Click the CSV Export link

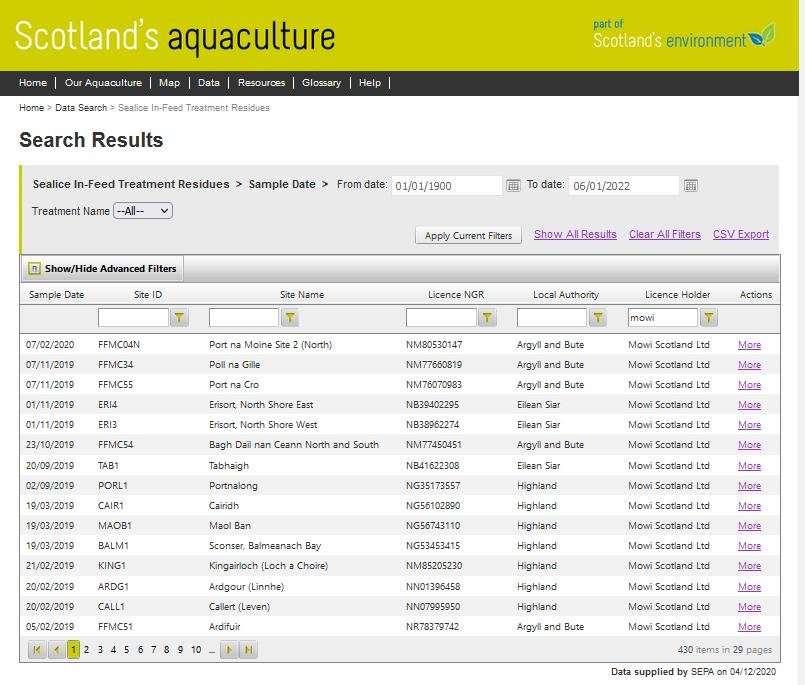740,234
